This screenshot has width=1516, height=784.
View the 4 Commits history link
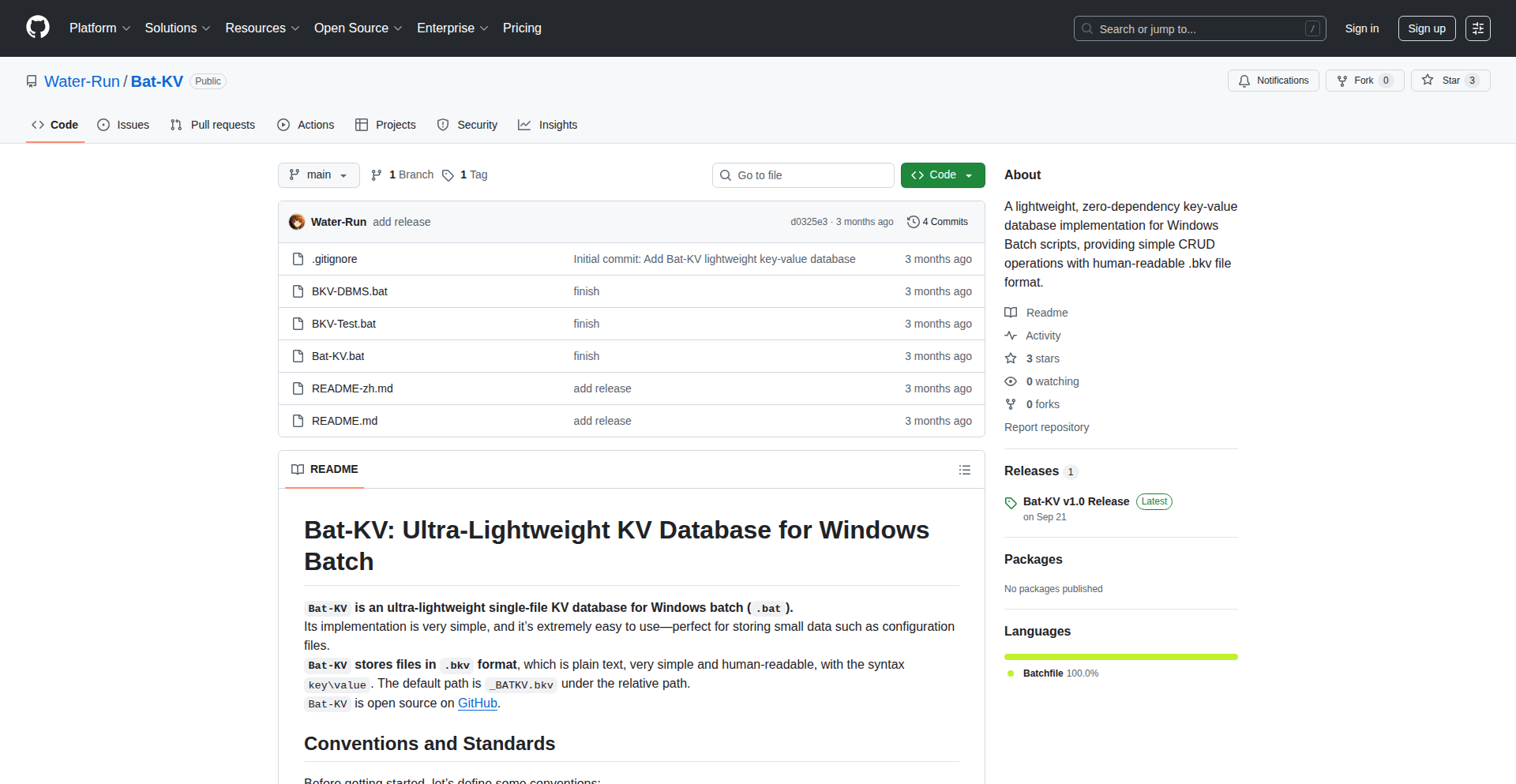[x=938, y=222]
